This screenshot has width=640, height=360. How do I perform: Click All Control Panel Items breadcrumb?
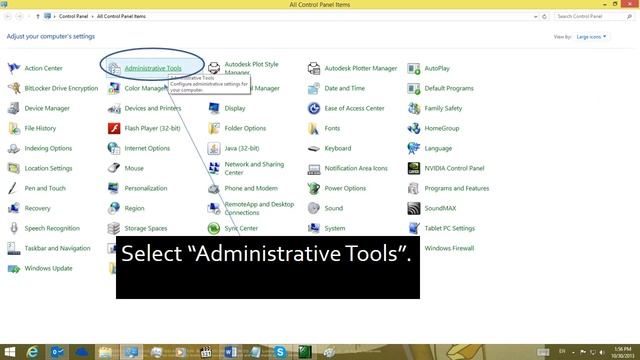(x=121, y=16)
